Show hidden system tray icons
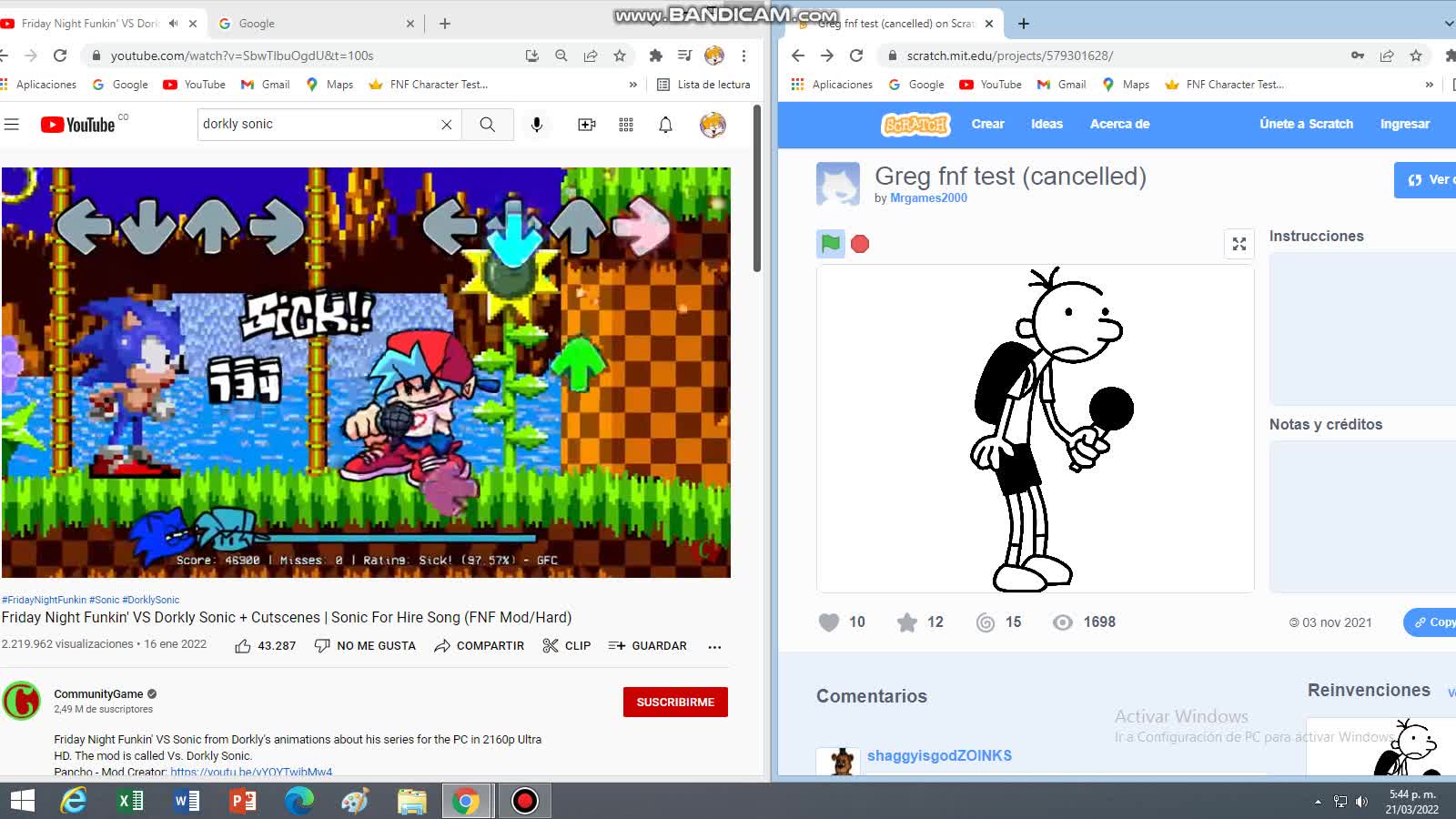This screenshot has width=1456, height=819. [x=1317, y=802]
